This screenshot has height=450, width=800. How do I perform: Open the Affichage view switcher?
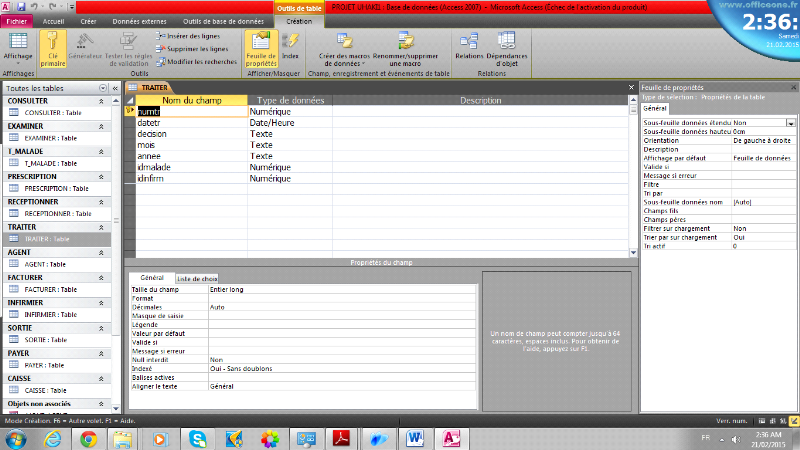click(17, 46)
